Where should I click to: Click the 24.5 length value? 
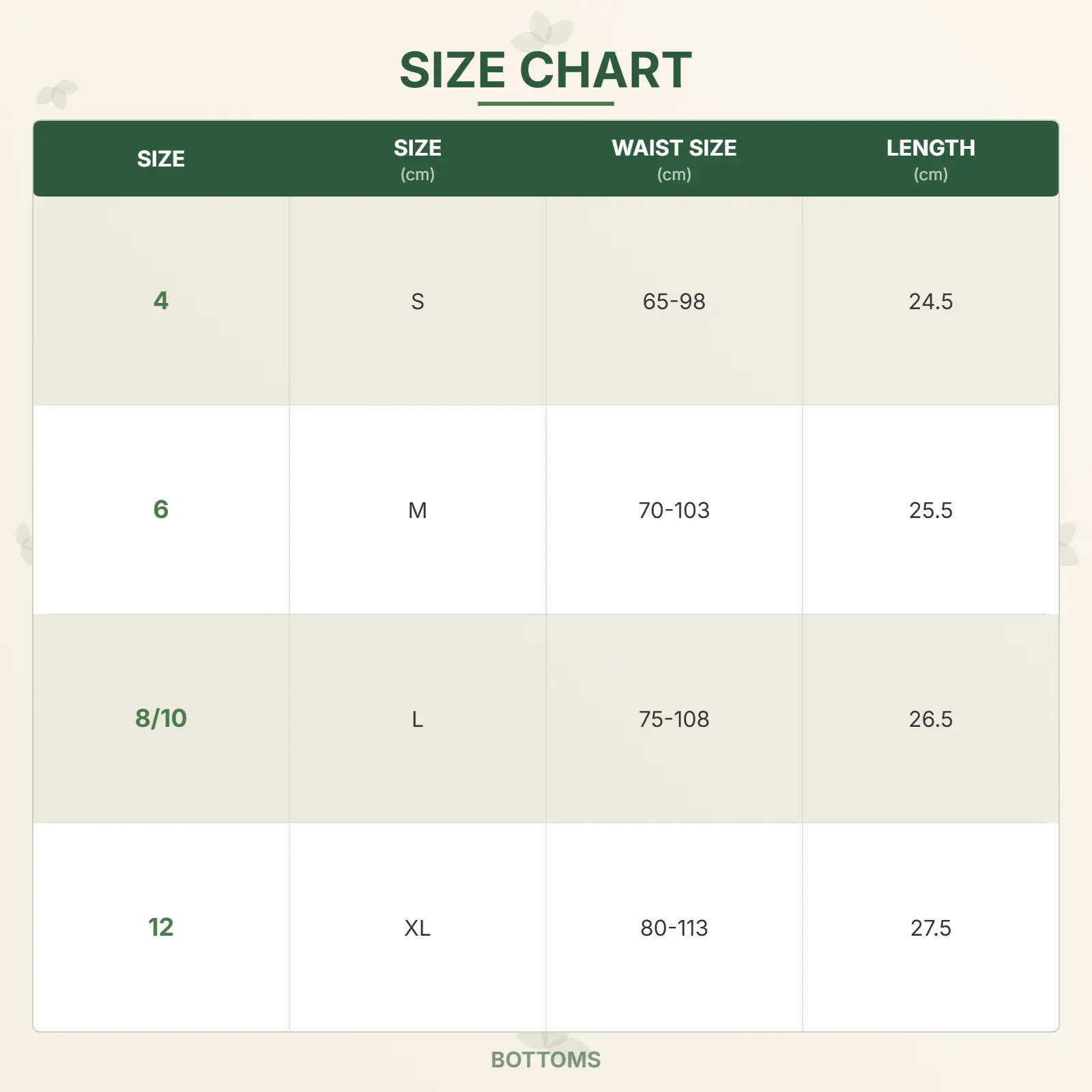point(930,302)
